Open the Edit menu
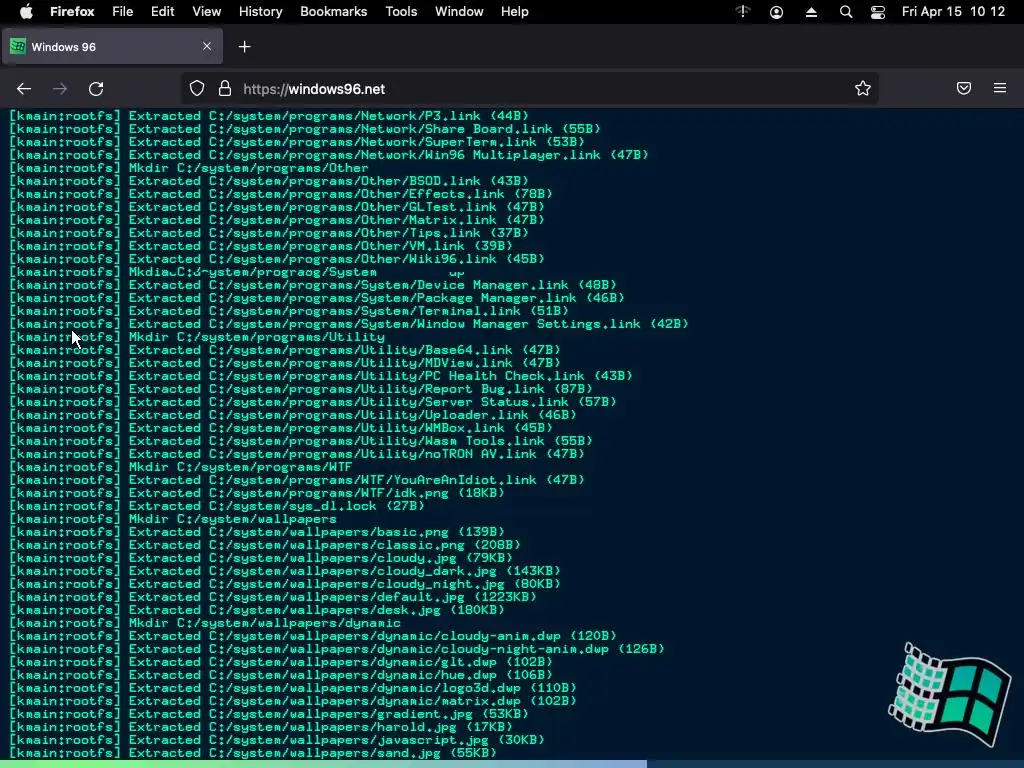The height and width of the screenshot is (768, 1024). coord(163,12)
